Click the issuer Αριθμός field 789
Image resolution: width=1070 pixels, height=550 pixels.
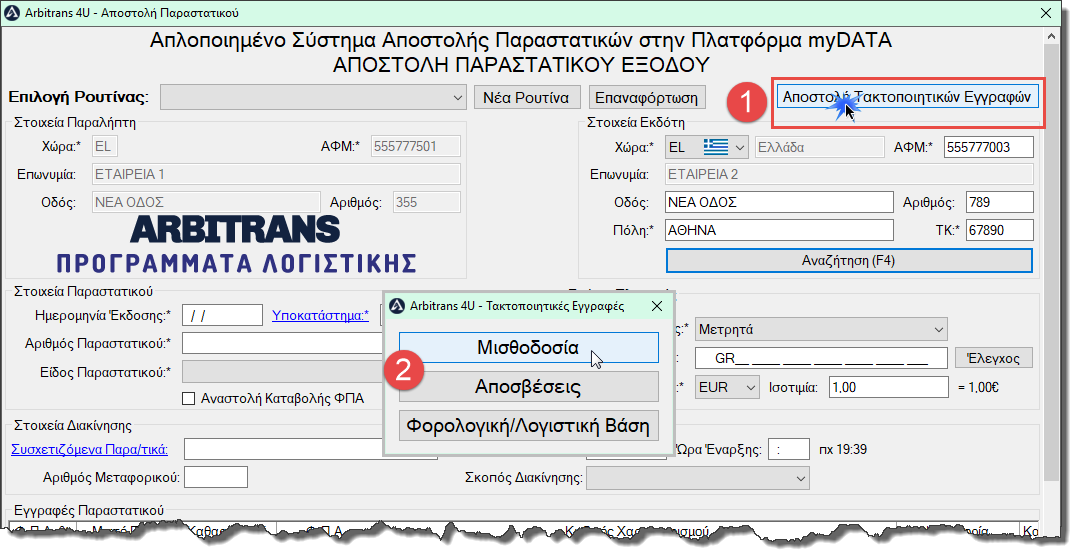tap(1000, 202)
